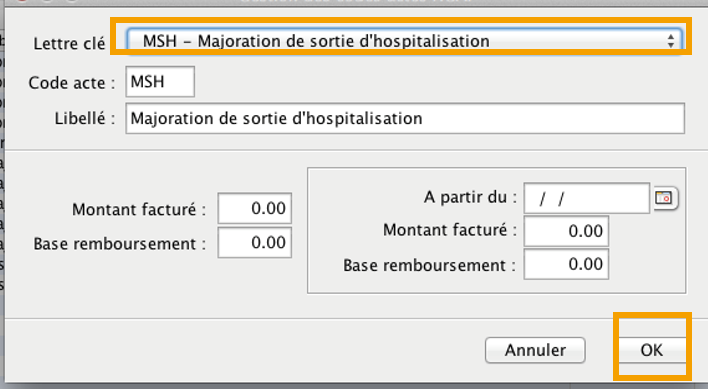Open the Lettre clé MSH dropdown
Image resolution: width=708 pixels, height=389 pixels.
point(404,41)
